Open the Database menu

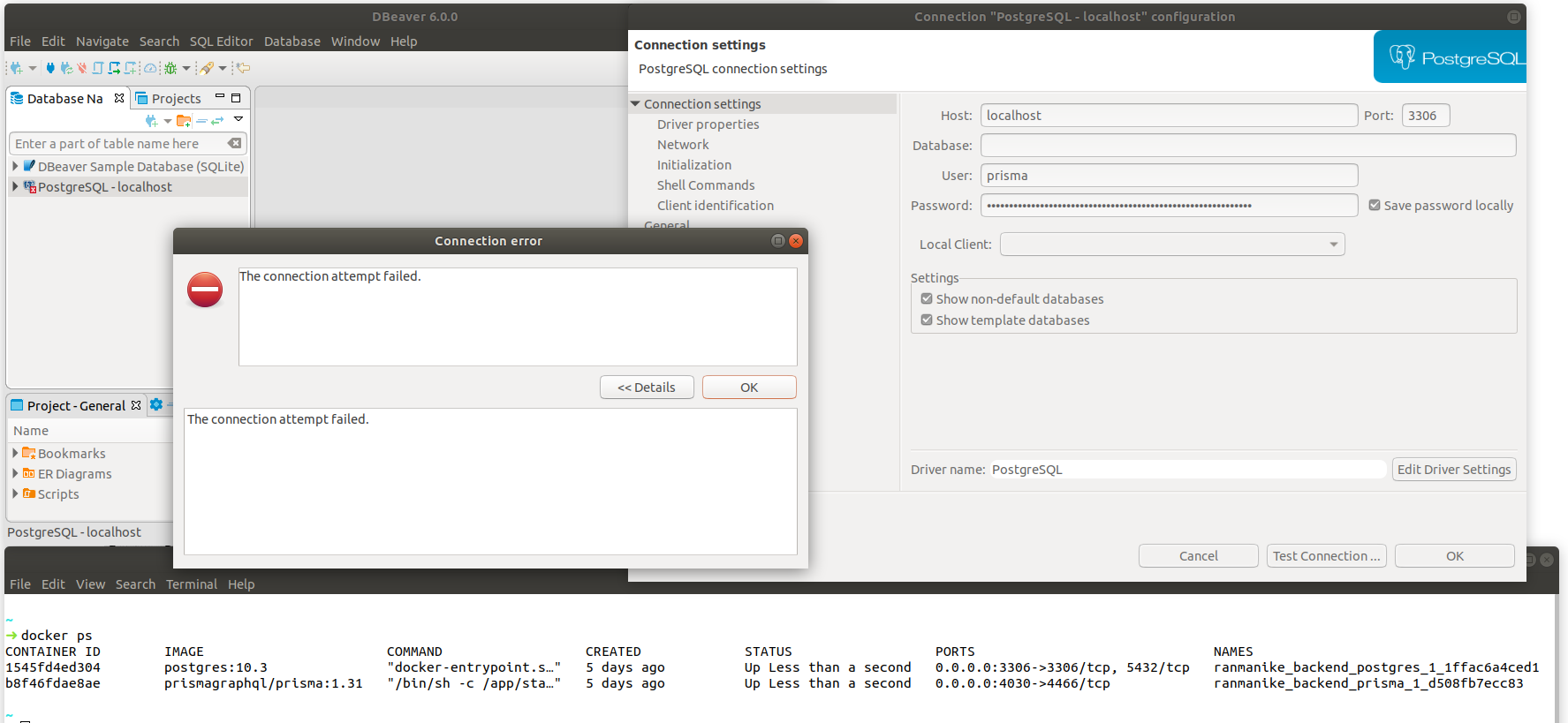pyautogui.click(x=292, y=41)
